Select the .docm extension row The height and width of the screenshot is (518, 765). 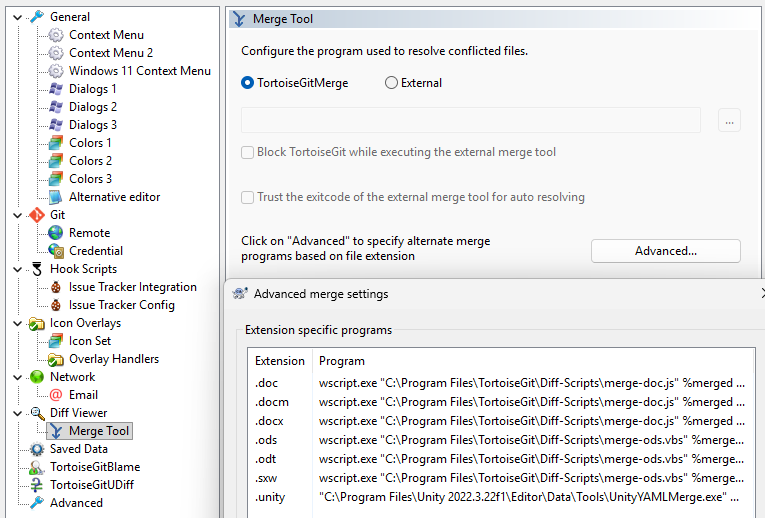click(500, 402)
